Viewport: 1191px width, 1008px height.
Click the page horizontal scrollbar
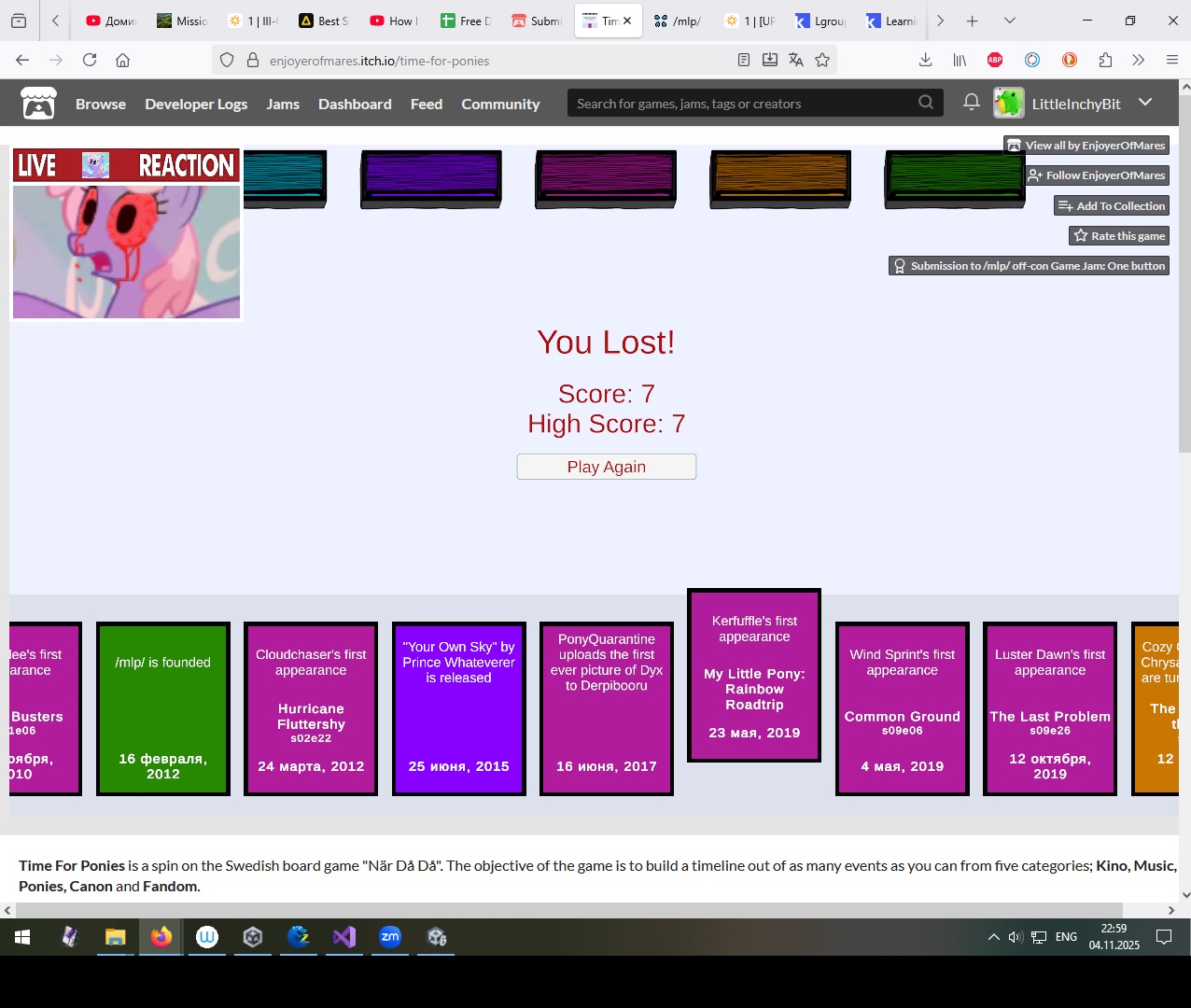569,910
